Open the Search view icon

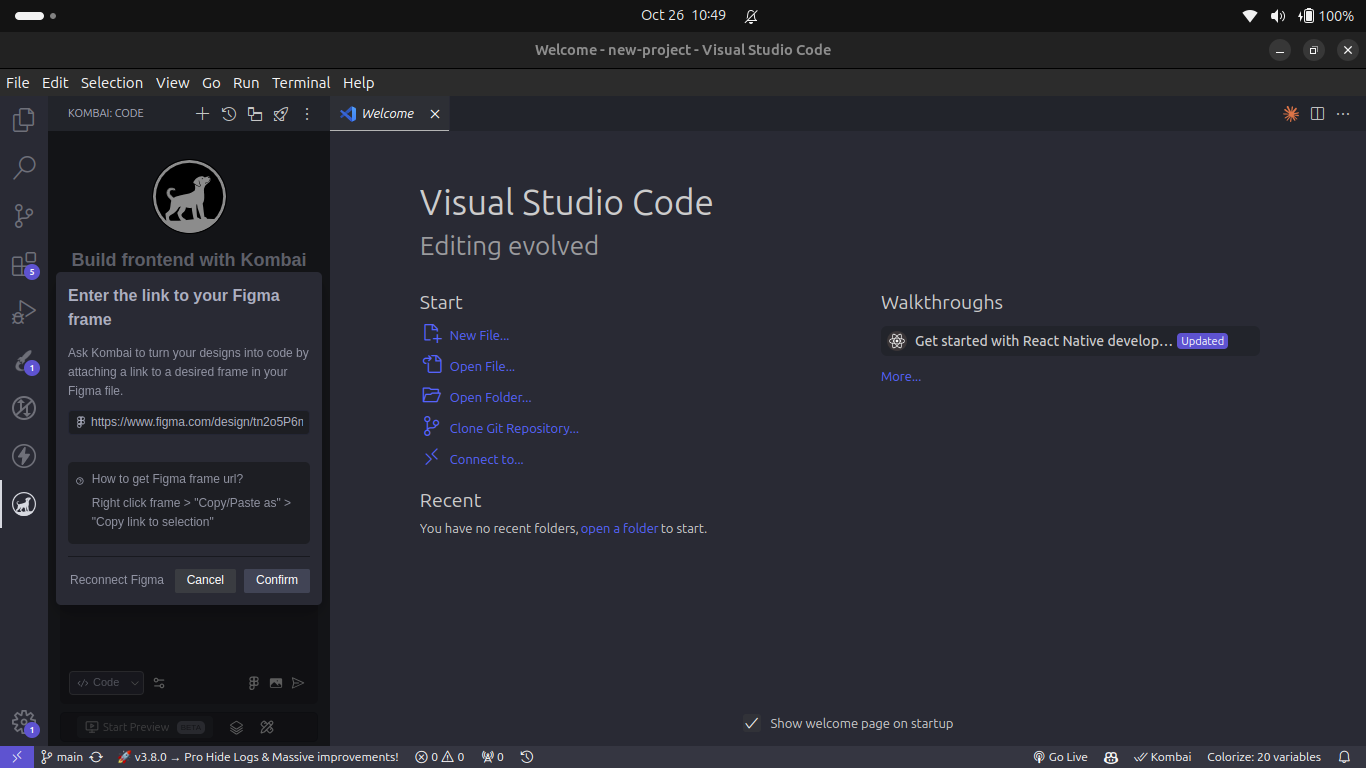pos(24,168)
